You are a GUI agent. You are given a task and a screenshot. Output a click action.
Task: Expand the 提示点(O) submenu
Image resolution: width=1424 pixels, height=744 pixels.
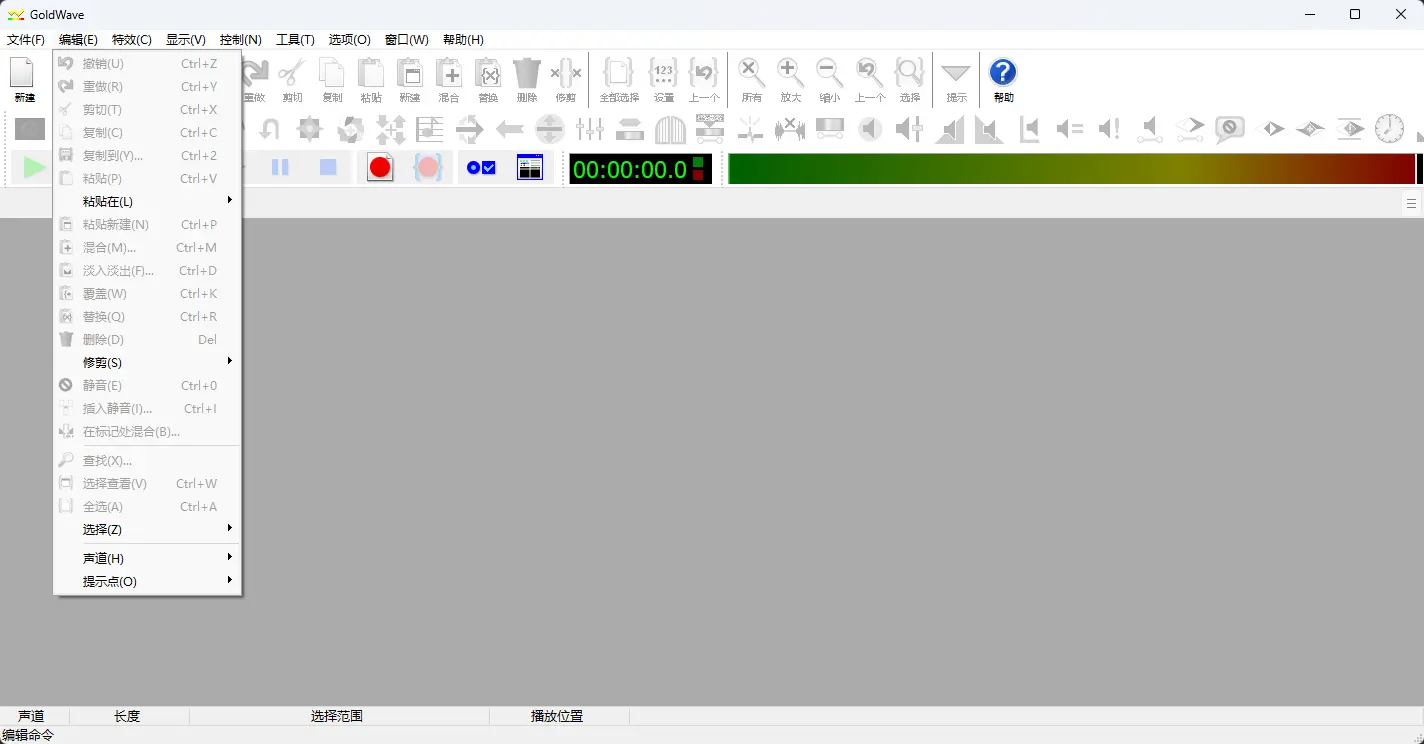tap(147, 582)
